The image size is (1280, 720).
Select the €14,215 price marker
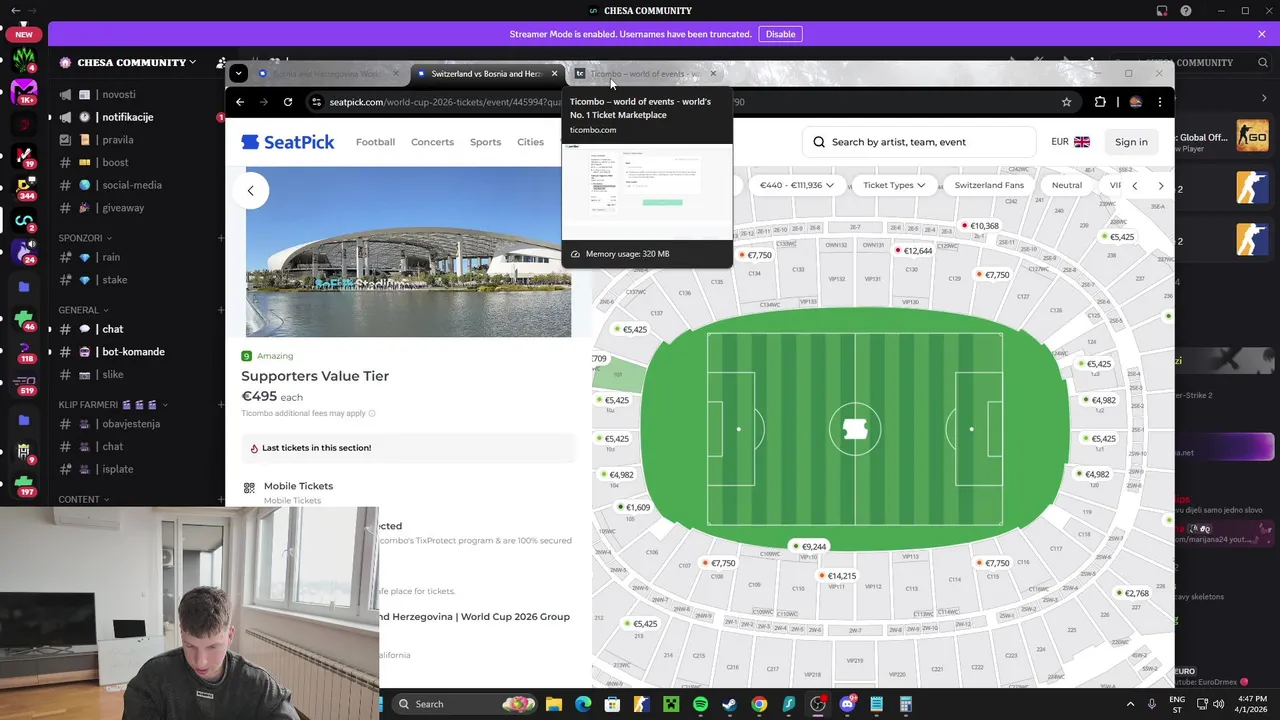coord(838,576)
